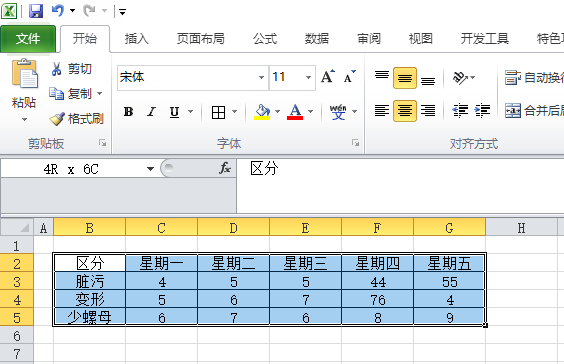Click the decrease font size icon
Screen dimensions: 564x364
[x=349, y=77]
